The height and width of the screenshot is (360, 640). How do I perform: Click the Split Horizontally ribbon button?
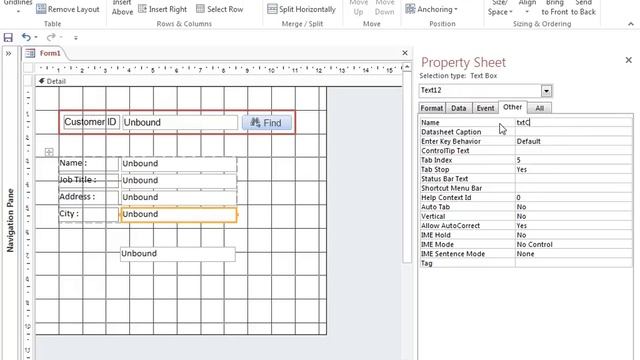tap(301, 9)
